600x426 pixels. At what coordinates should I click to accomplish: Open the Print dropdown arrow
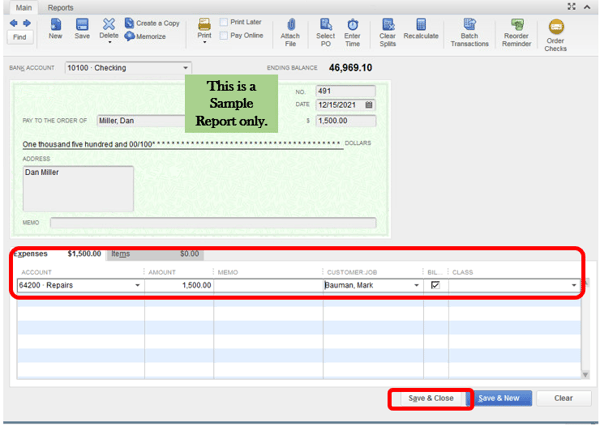coord(204,42)
